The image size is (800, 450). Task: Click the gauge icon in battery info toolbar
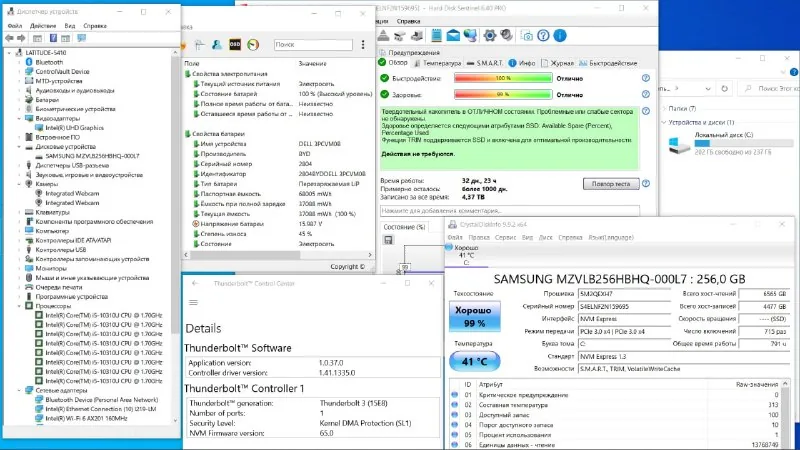253,45
